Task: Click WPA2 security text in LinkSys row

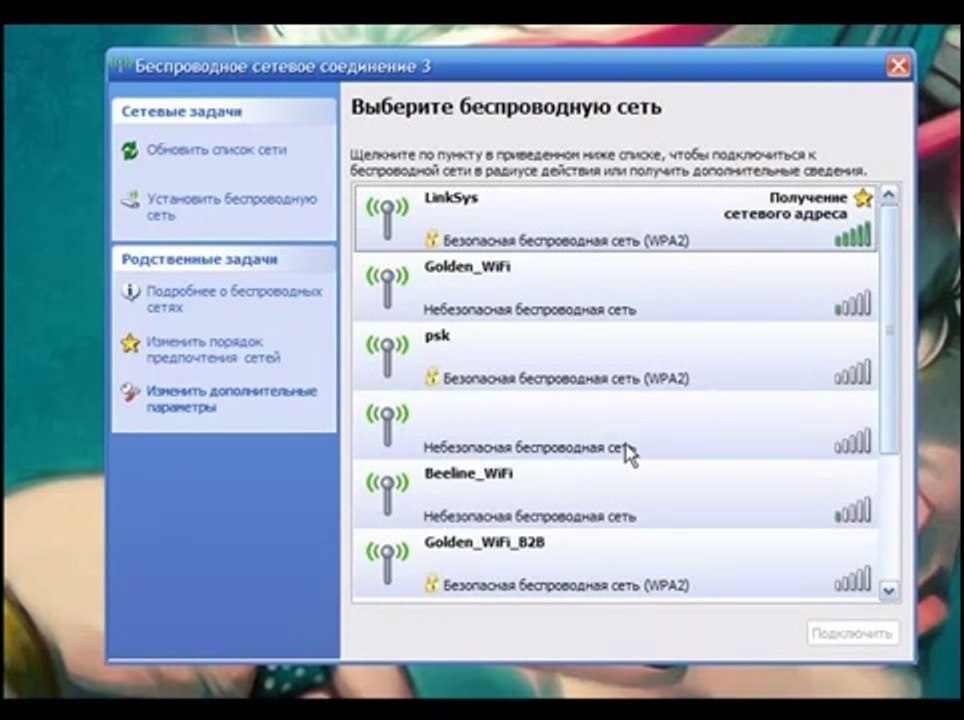Action: tap(566, 241)
